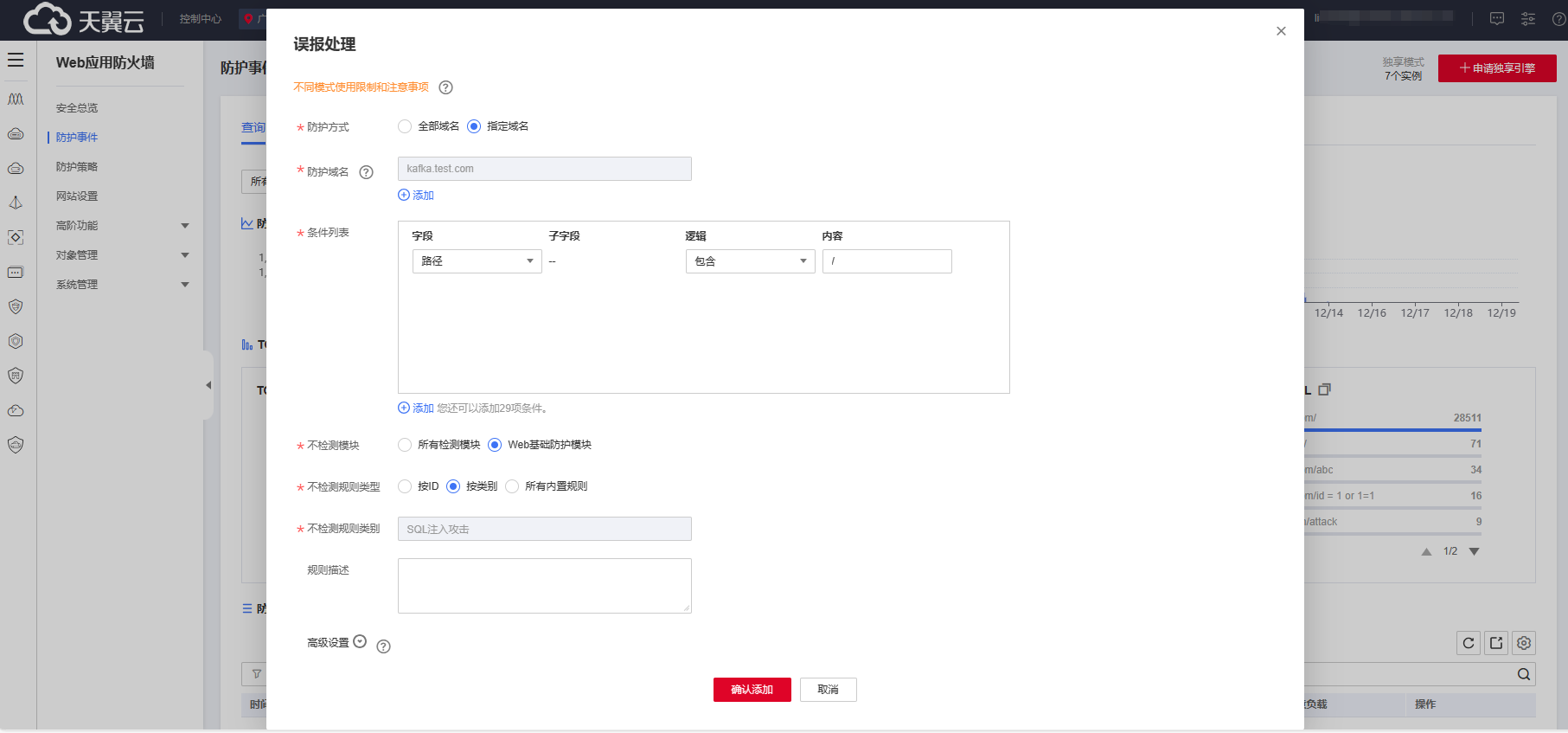Click the refresh icon in event list toolbar

[x=1468, y=643]
